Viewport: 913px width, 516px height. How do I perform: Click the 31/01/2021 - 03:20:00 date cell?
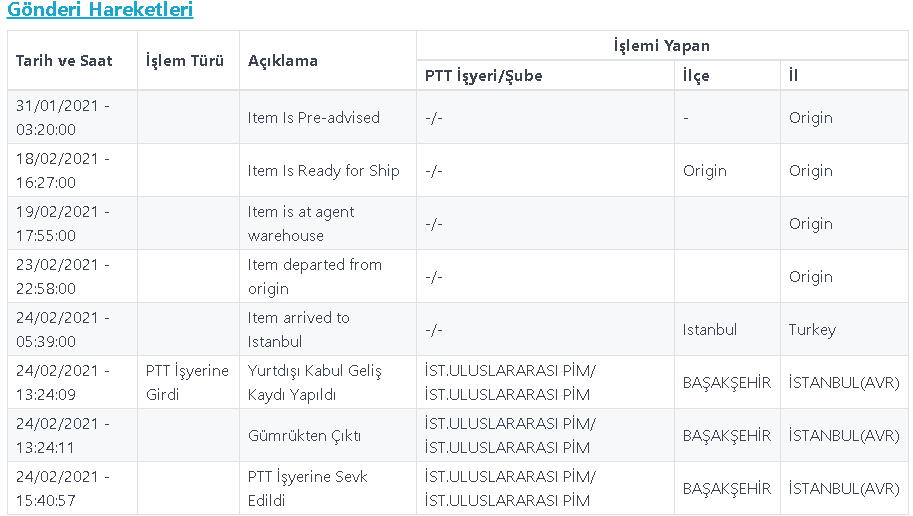tap(62, 117)
